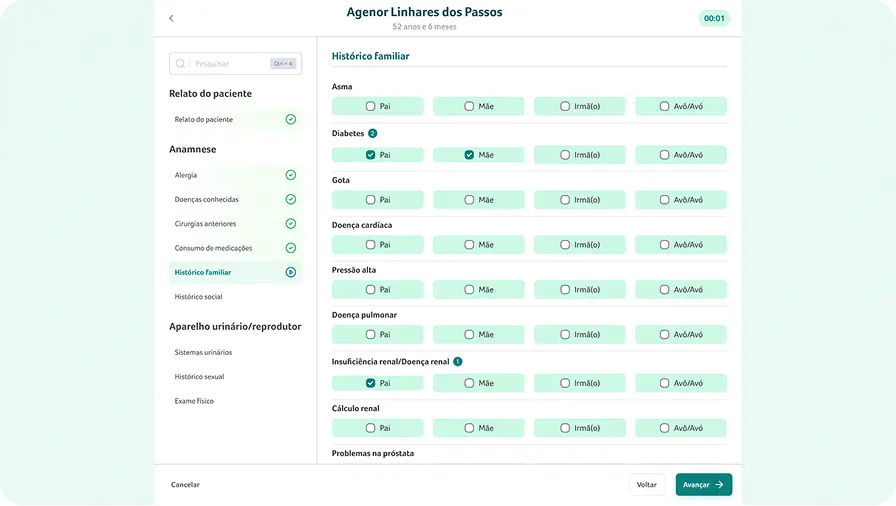Viewport: 896px width, 506px height.
Task: Go to Sistemas urinários section
Action: coord(203,352)
